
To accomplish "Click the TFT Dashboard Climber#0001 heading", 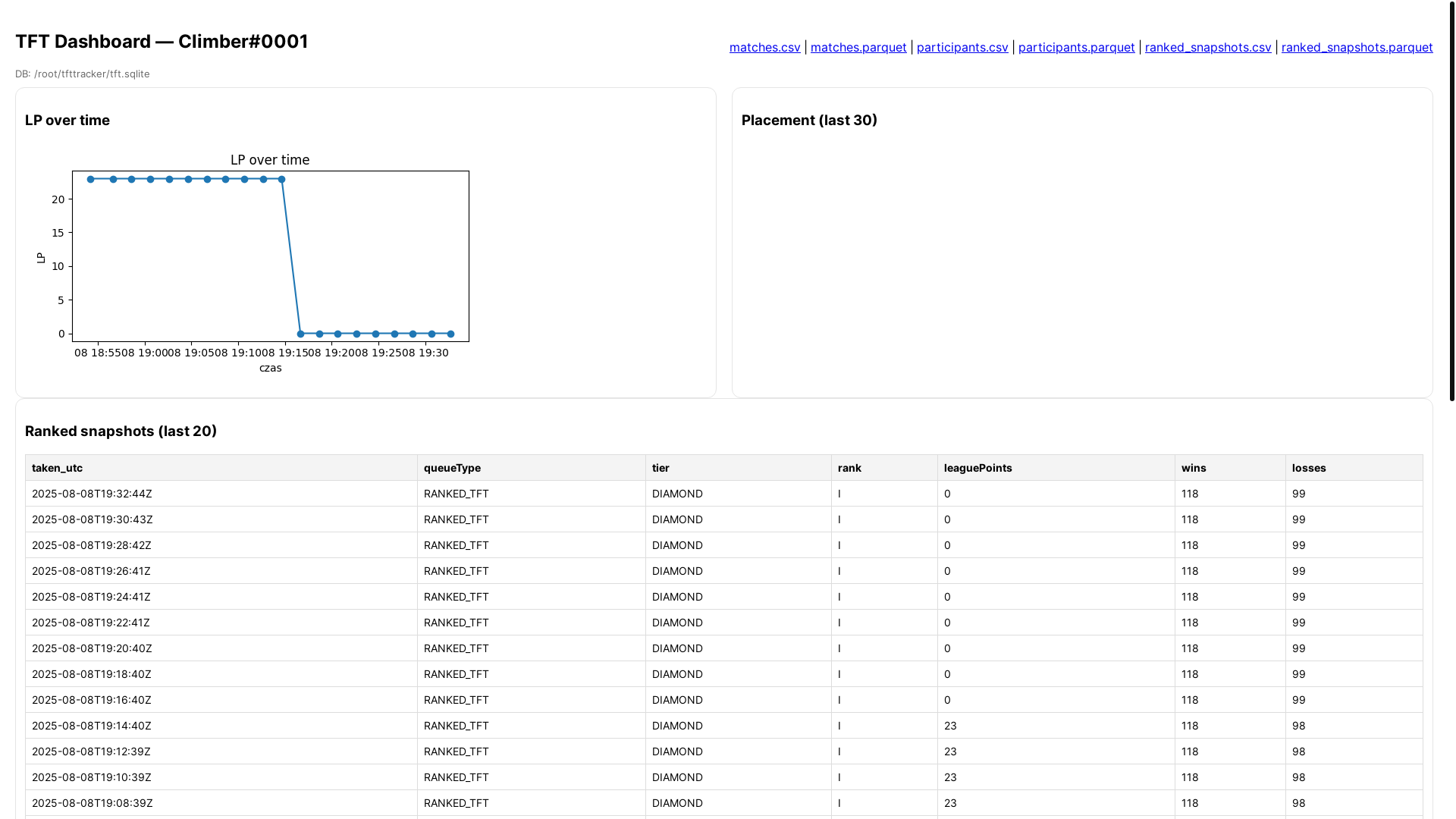I will click(162, 42).
